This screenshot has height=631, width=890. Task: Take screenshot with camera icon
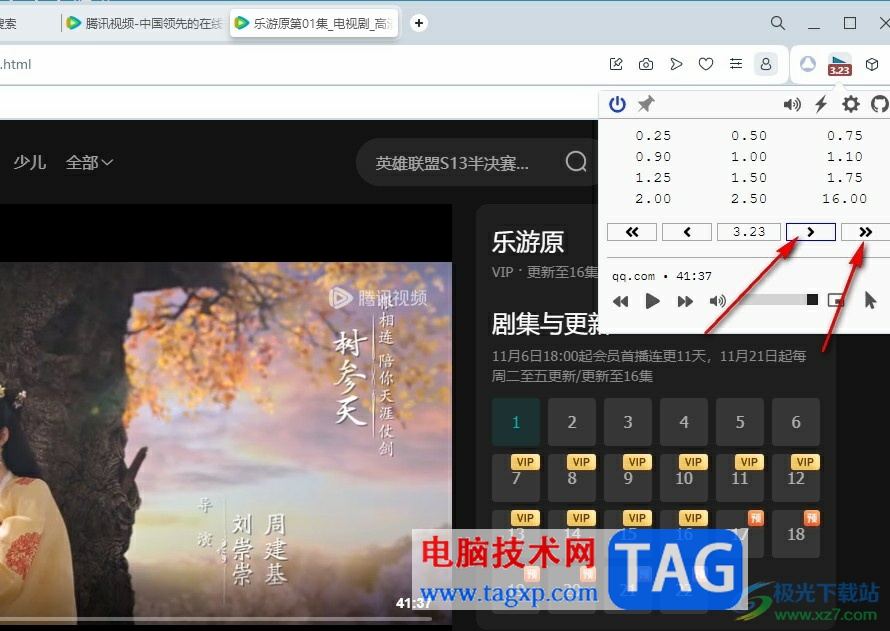[645, 64]
